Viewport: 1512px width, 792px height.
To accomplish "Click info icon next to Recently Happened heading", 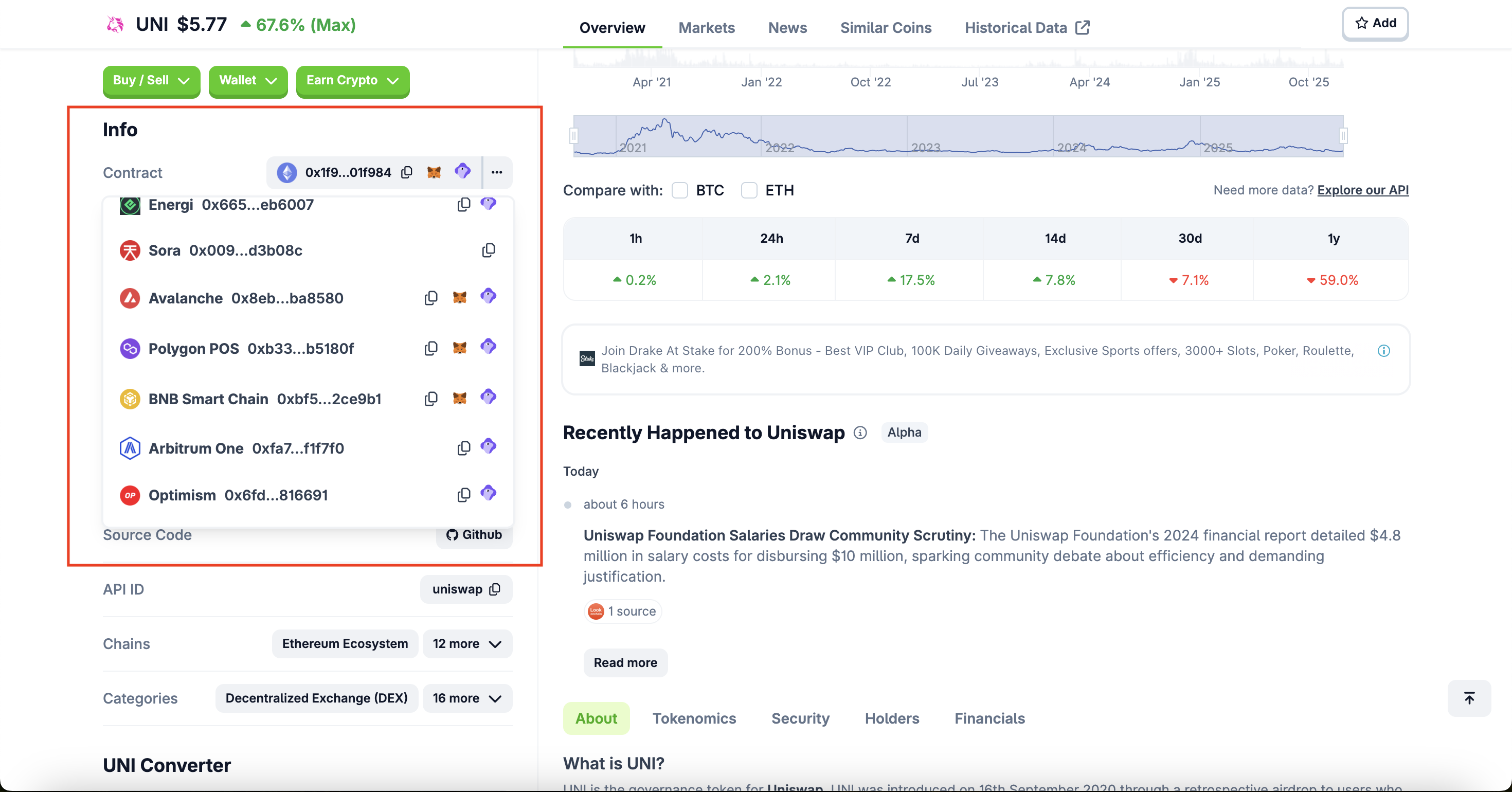I will pyautogui.click(x=860, y=433).
